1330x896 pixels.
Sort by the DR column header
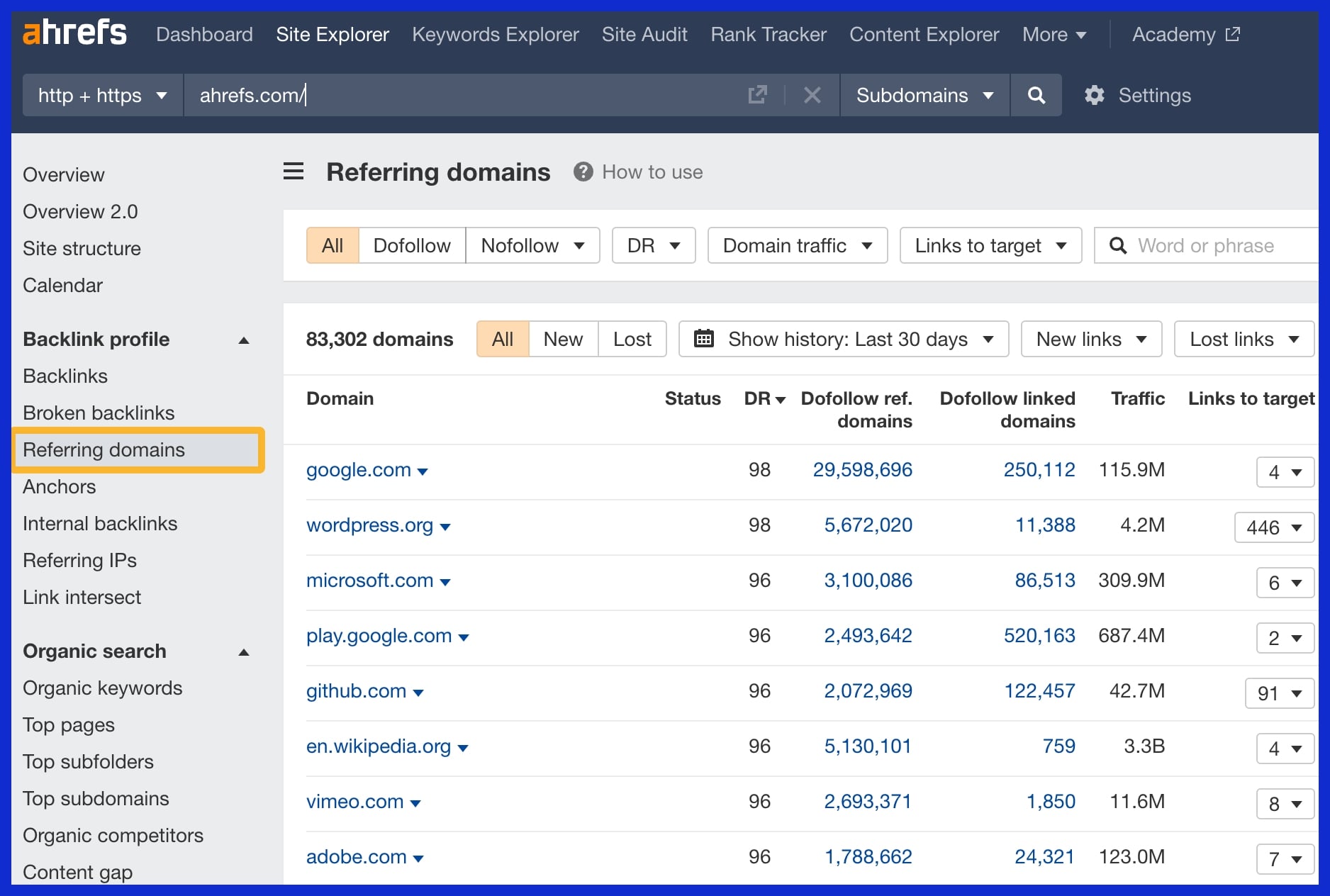pos(764,398)
